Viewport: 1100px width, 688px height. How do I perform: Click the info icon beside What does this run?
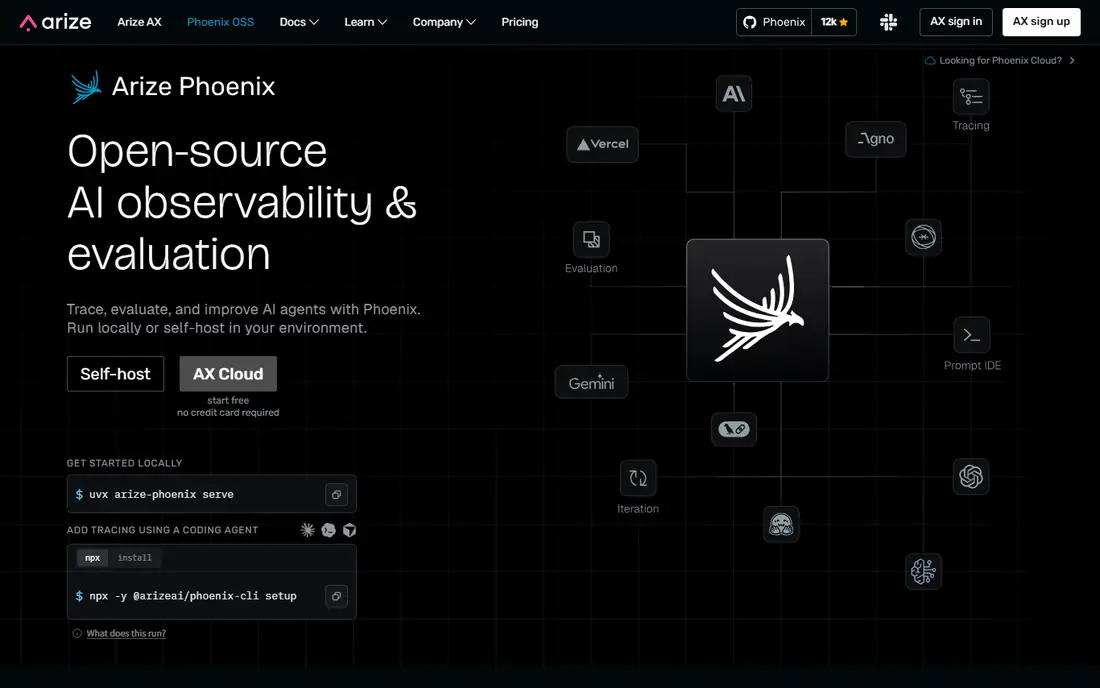(x=77, y=633)
